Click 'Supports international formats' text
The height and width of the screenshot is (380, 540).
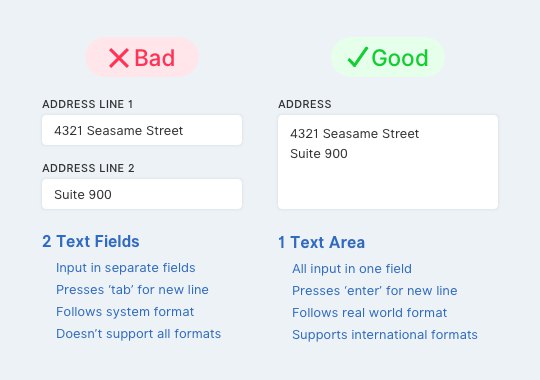click(x=385, y=335)
